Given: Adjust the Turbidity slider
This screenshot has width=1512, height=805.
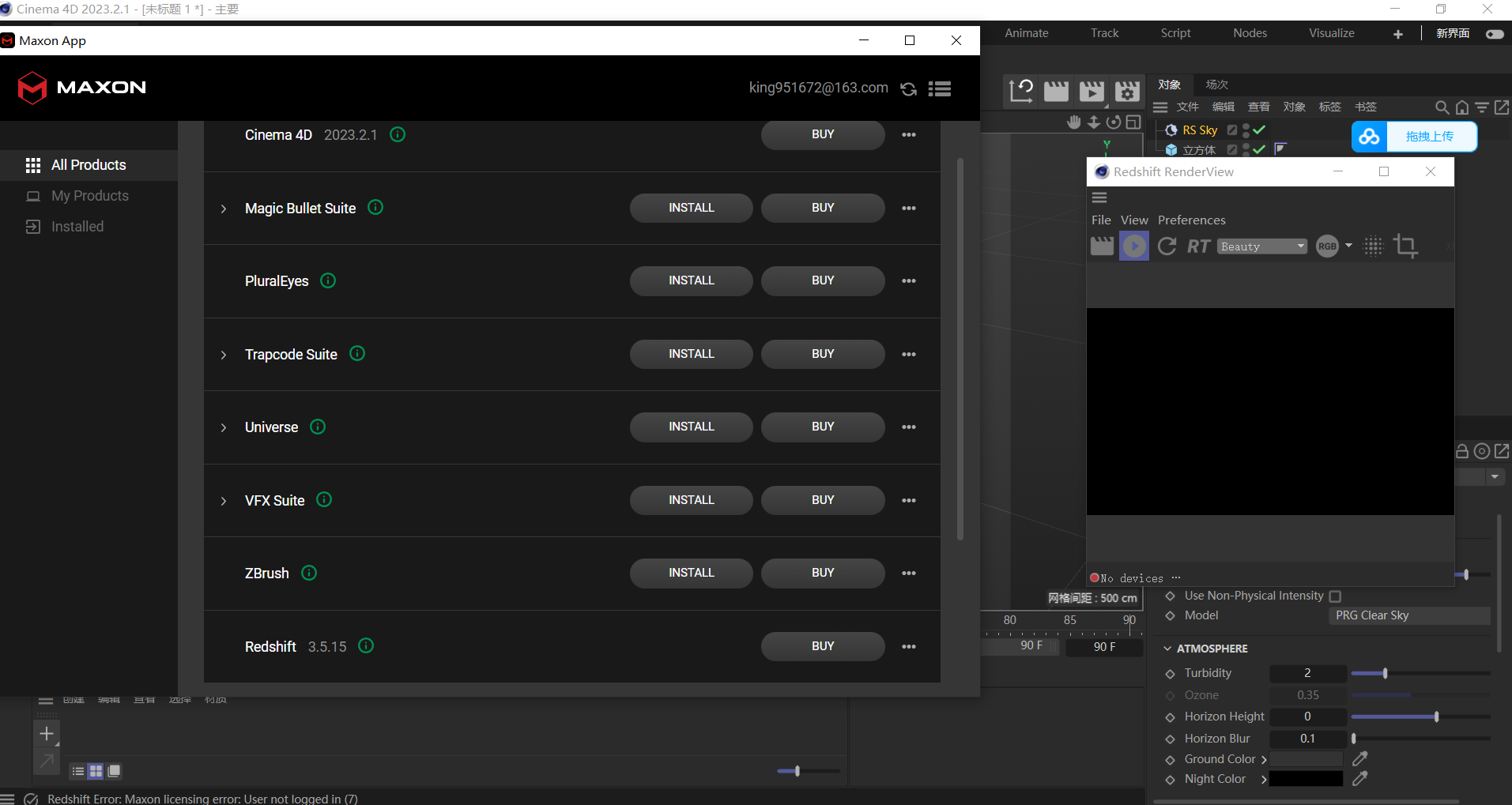Looking at the screenshot, I should pyautogui.click(x=1385, y=673).
